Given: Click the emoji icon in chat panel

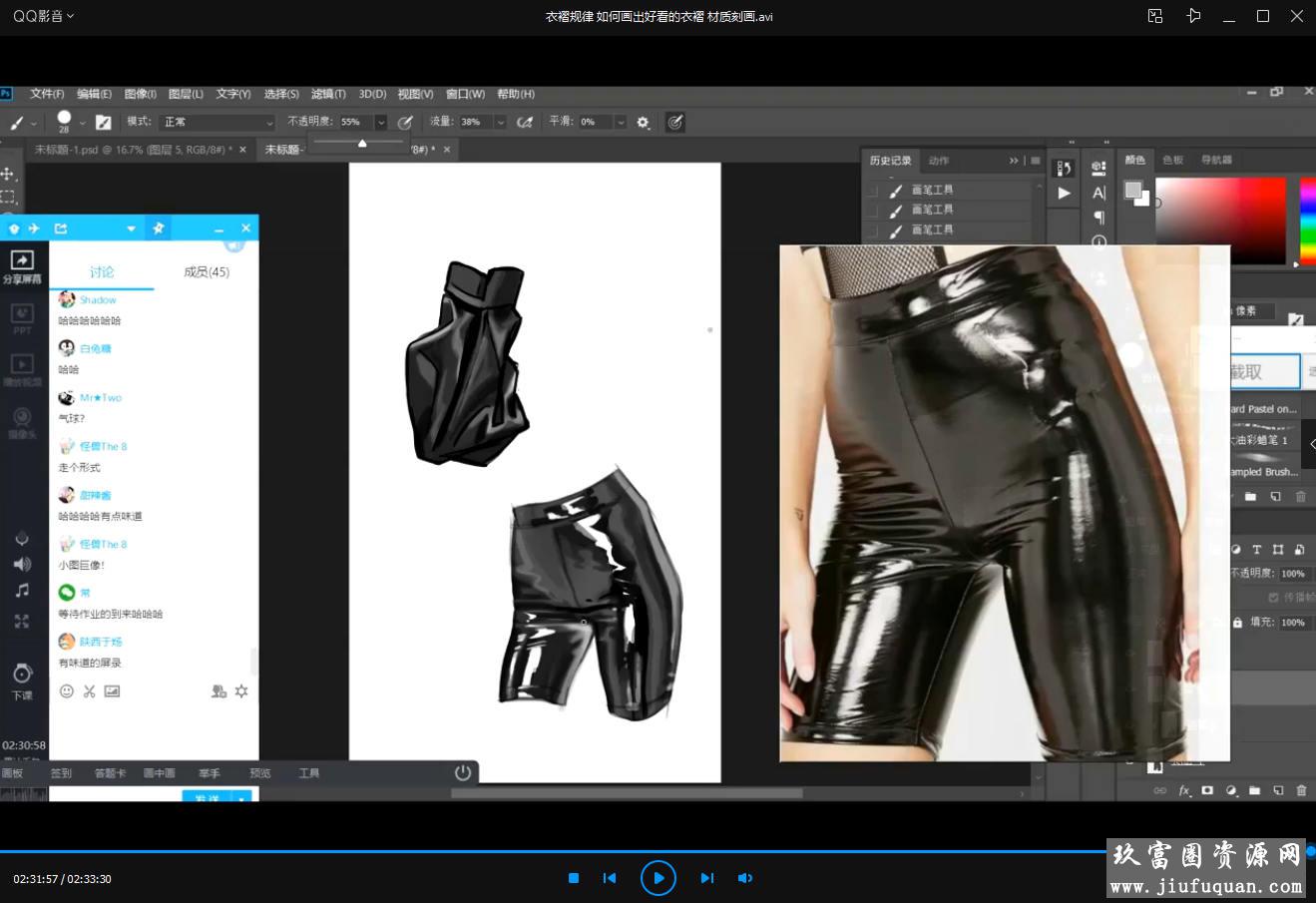Looking at the screenshot, I should 67,690.
